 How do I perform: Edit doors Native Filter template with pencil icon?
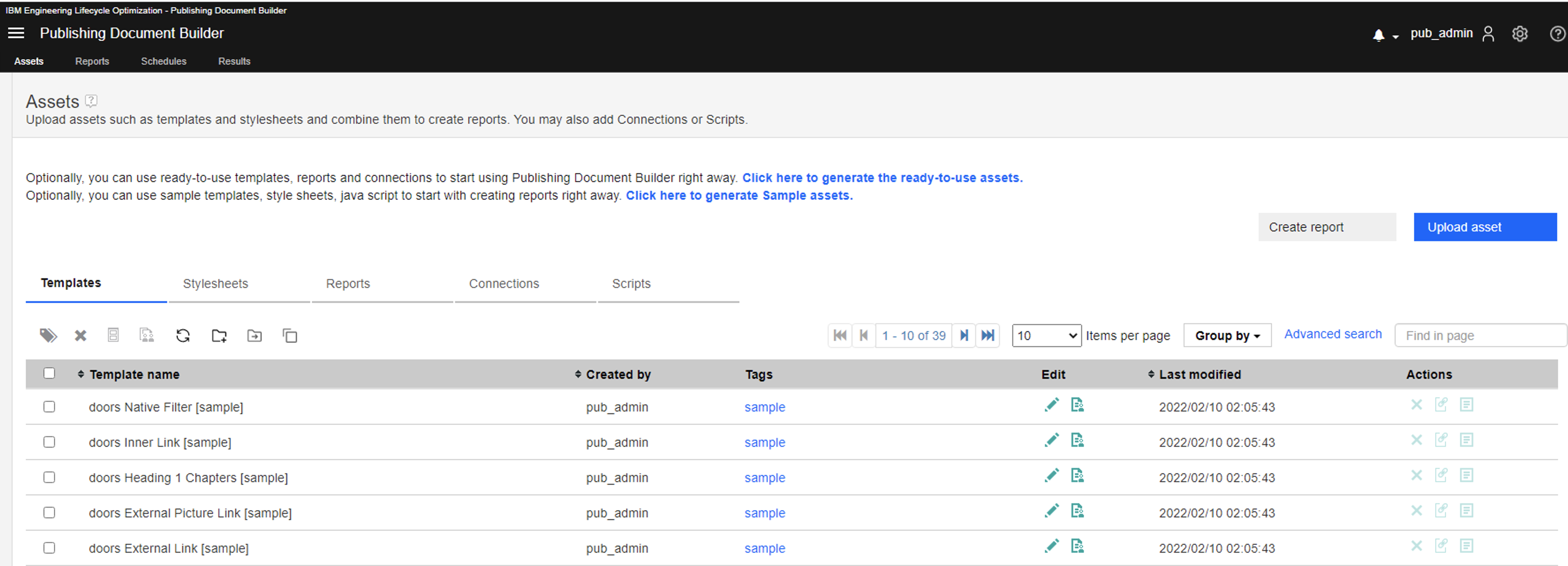1051,405
